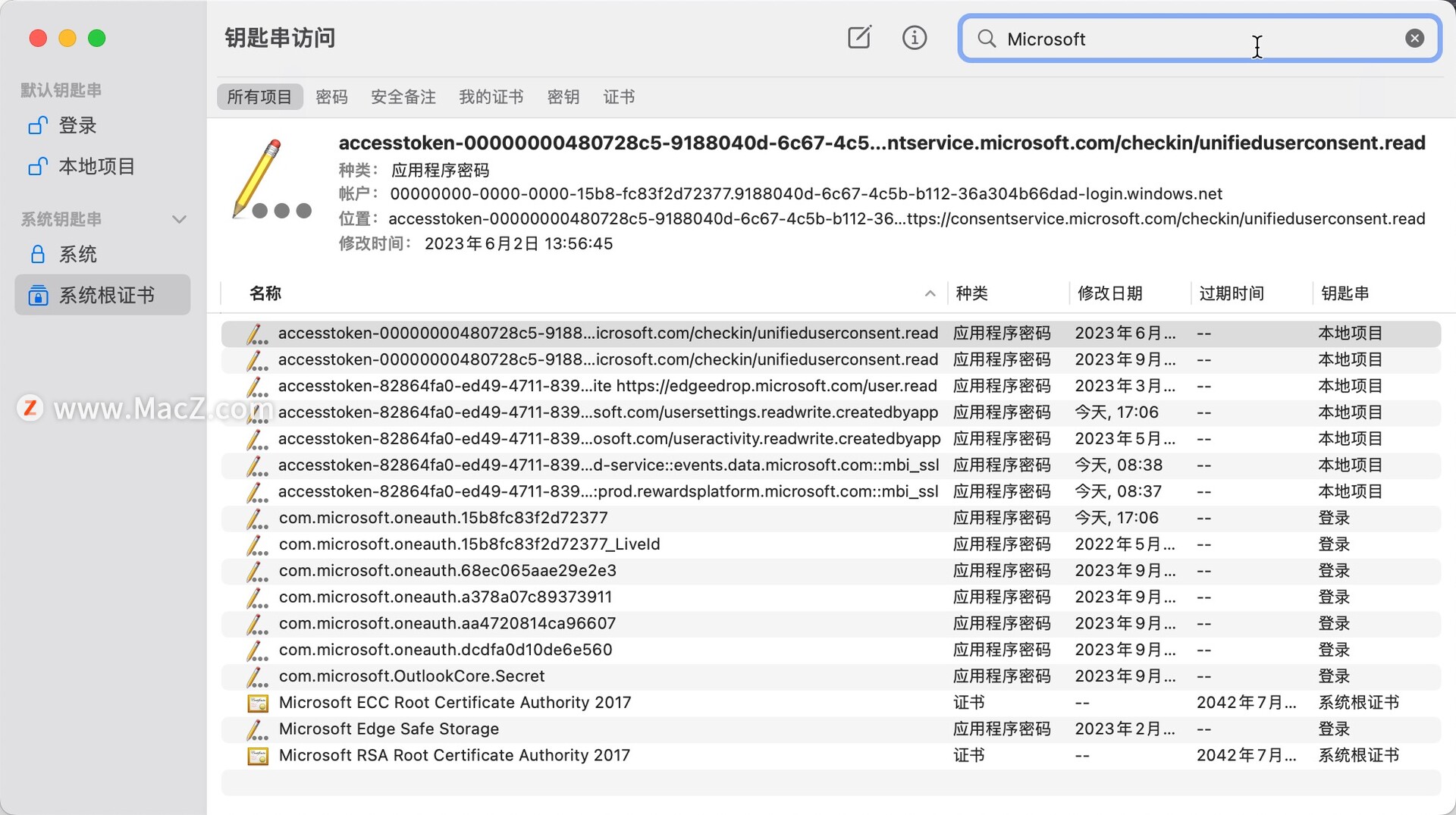Clear the Microsoft search text

tap(1414, 38)
